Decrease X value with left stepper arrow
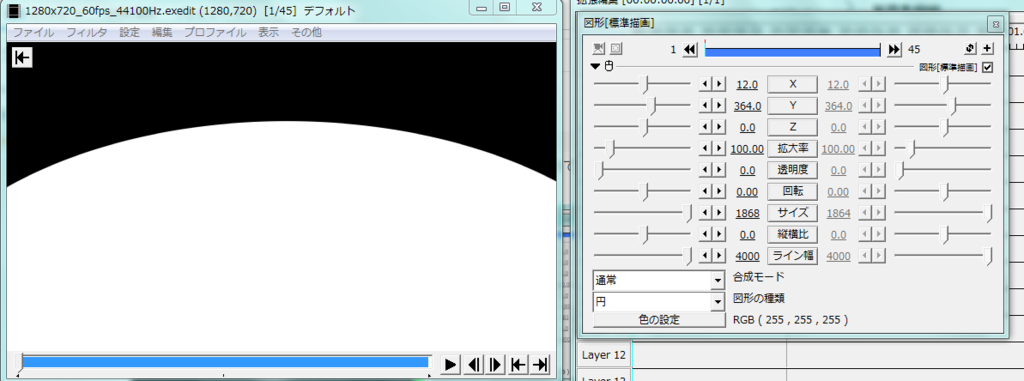This screenshot has width=1024, height=381. [705, 84]
